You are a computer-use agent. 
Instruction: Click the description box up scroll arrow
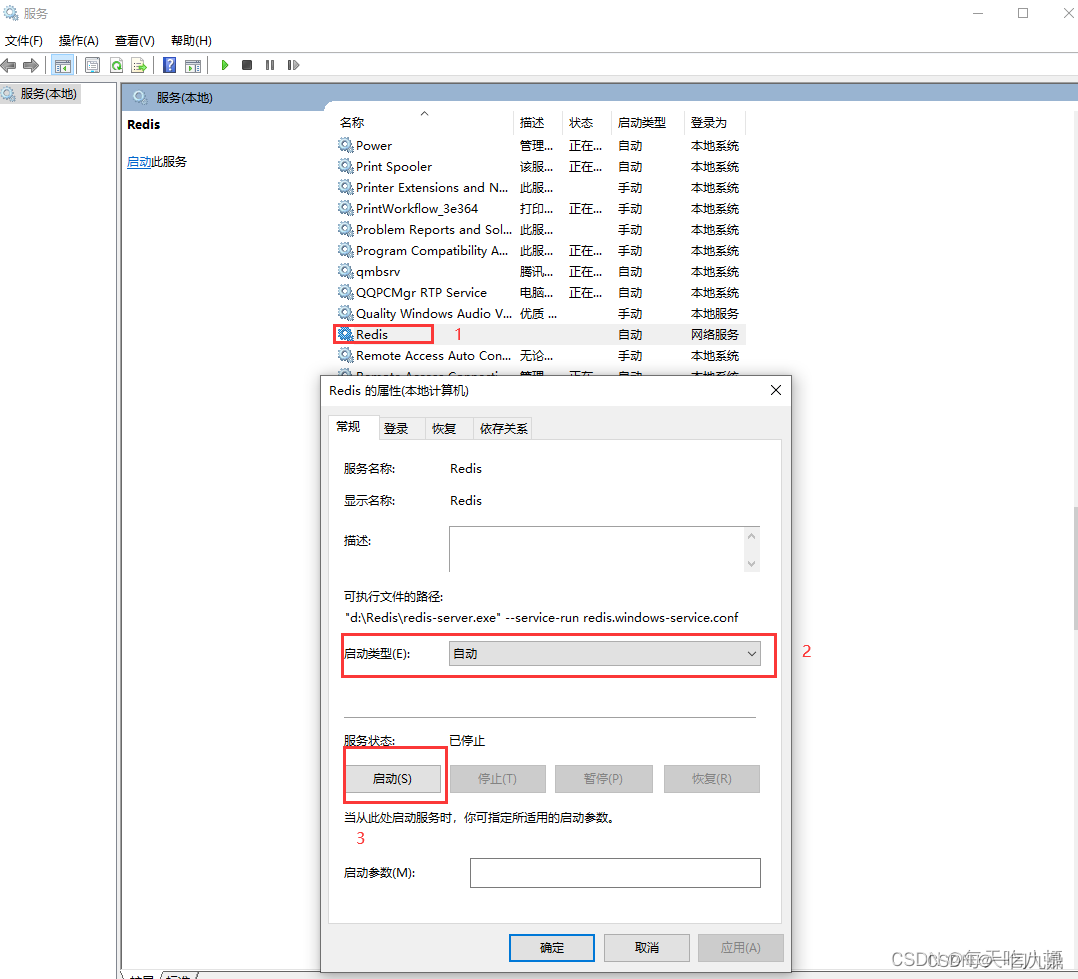pyautogui.click(x=751, y=536)
